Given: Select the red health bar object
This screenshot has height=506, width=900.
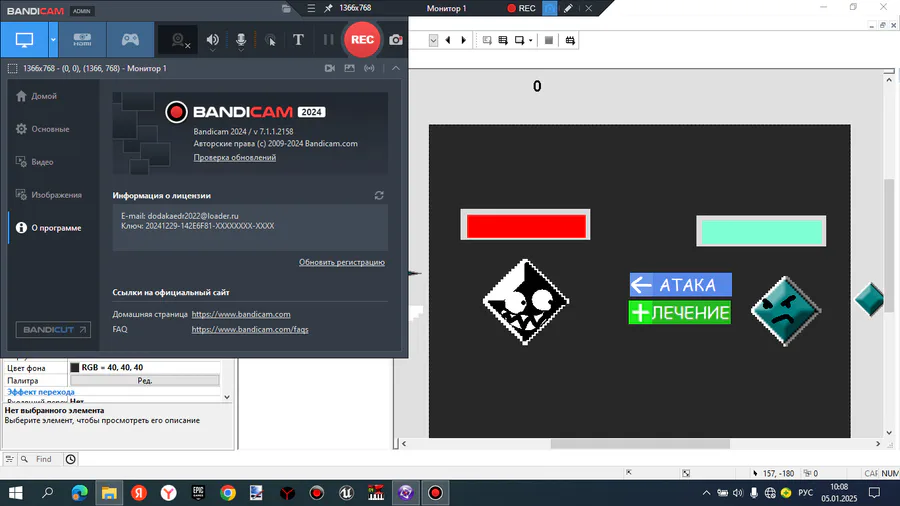Looking at the screenshot, I should pyautogui.click(x=525, y=225).
